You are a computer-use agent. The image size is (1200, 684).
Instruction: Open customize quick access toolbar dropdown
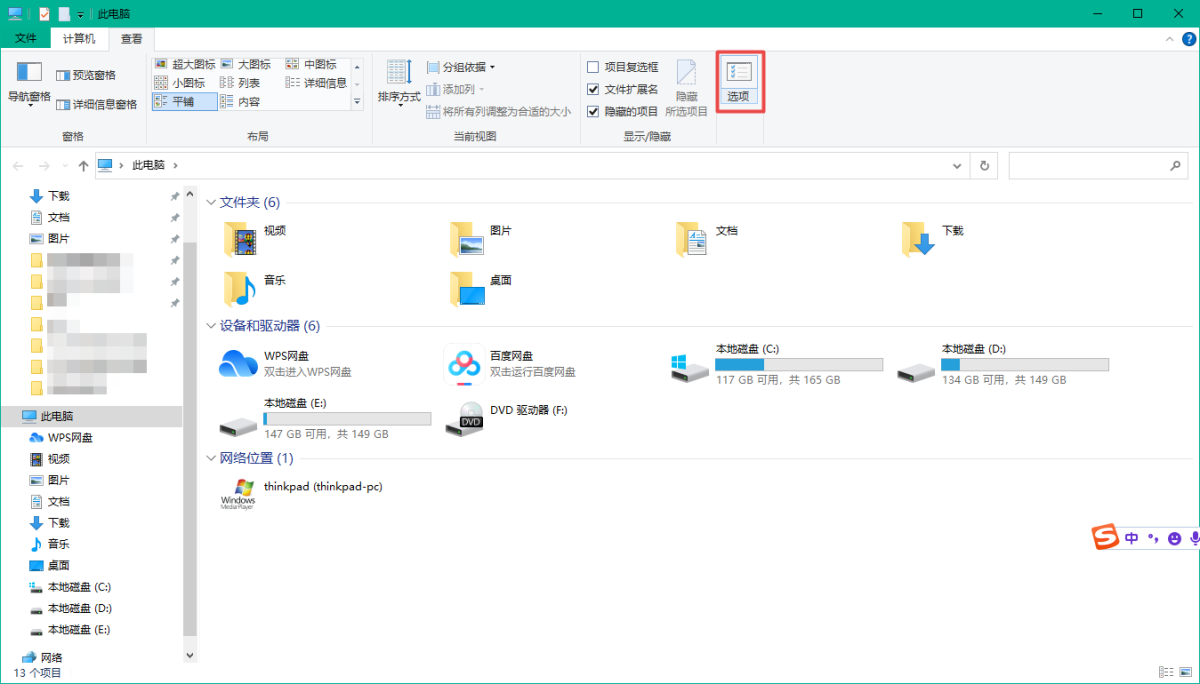pyautogui.click(x=80, y=14)
